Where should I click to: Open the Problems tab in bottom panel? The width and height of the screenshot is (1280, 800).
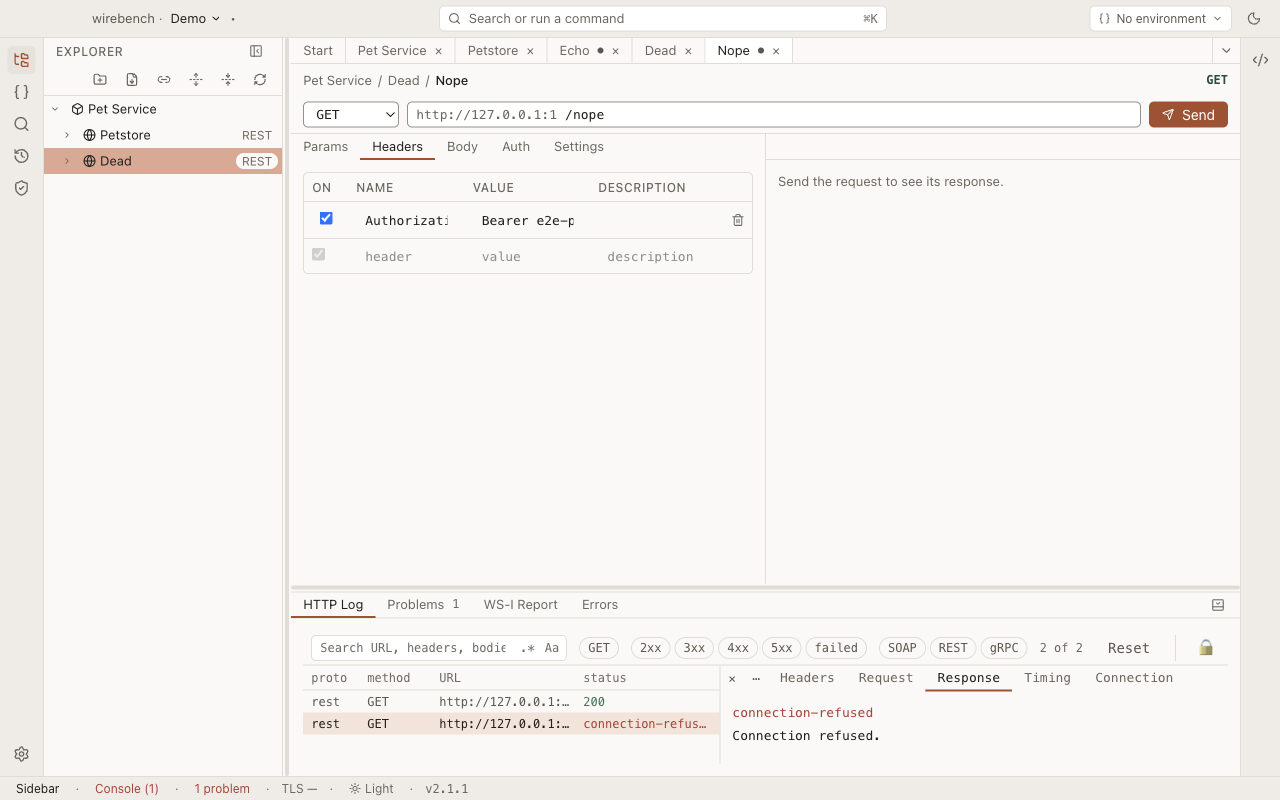pos(423,605)
